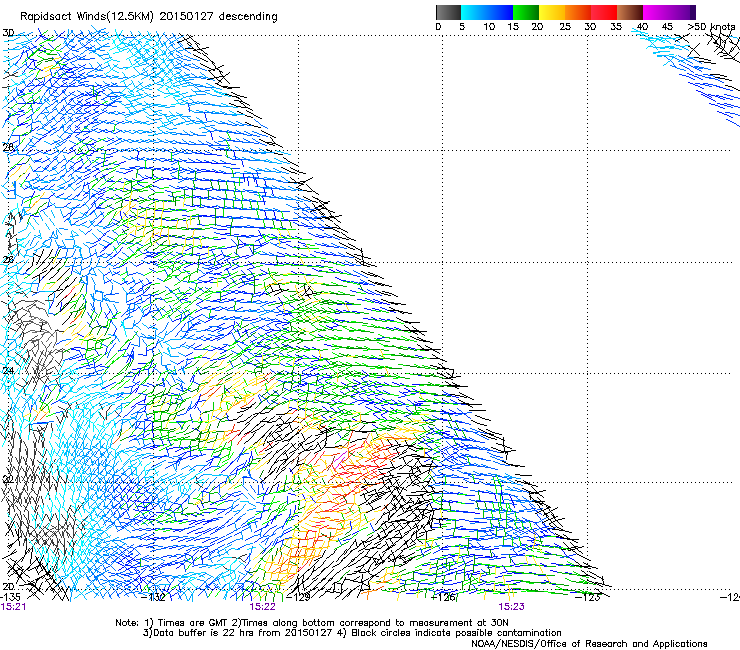Click the yellow 20-25 knots legend swatch
The image size is (740, 650).
(552, 12)
